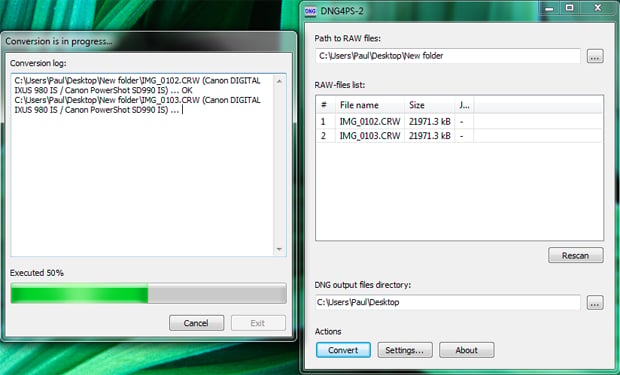The image size is (620, 375).
Task: Click the 21971.3 kB size of IMG_0102.CRW
Action: tap(429, 121)
